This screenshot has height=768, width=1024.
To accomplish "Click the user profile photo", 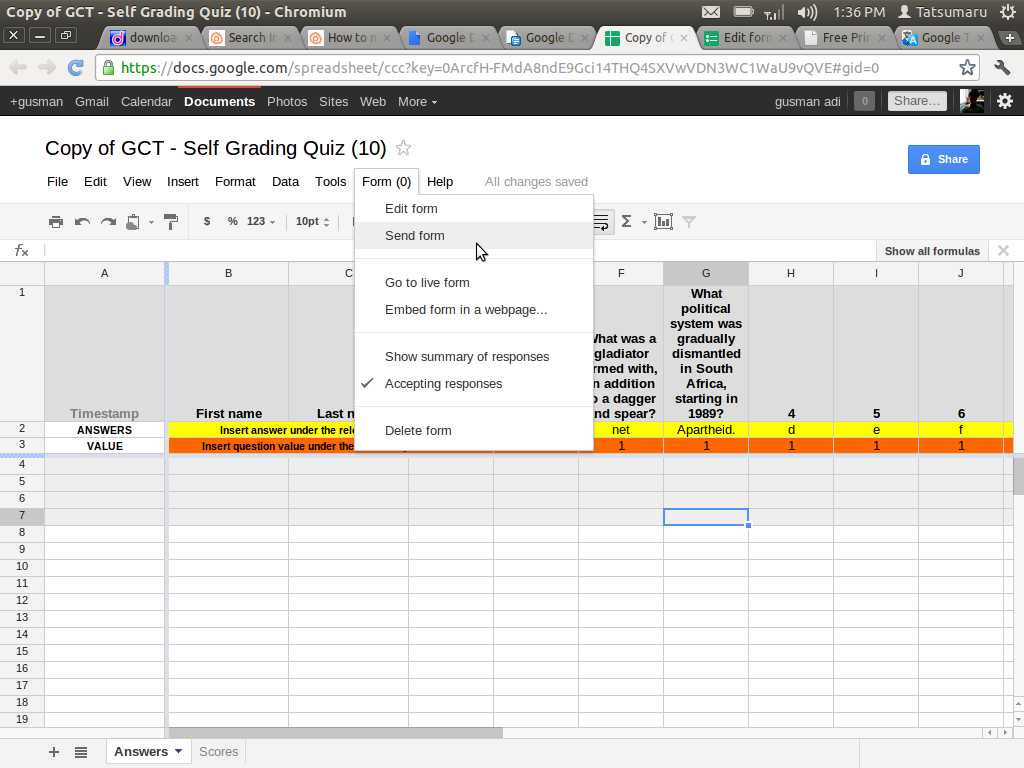I will click(972, 101).
